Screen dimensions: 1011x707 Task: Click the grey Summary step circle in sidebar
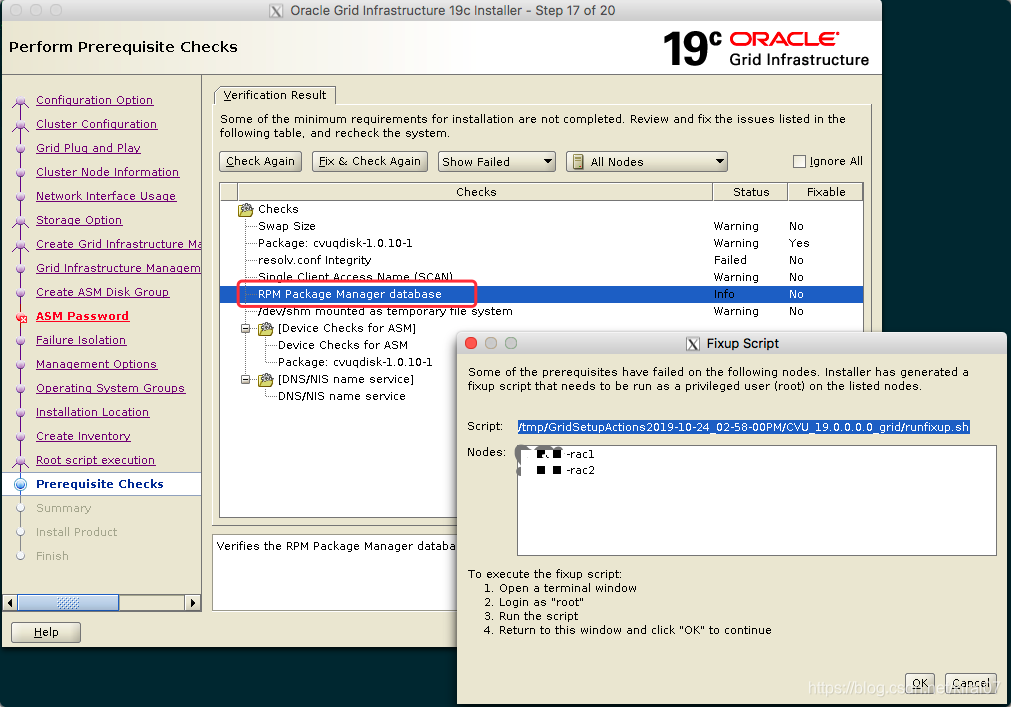22,508
